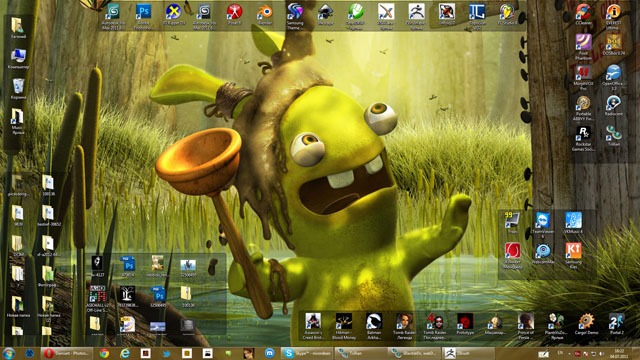Open the Recycle Bin
Image resolution: width=640 pixels, height=360 pixels.
point(18,89)
